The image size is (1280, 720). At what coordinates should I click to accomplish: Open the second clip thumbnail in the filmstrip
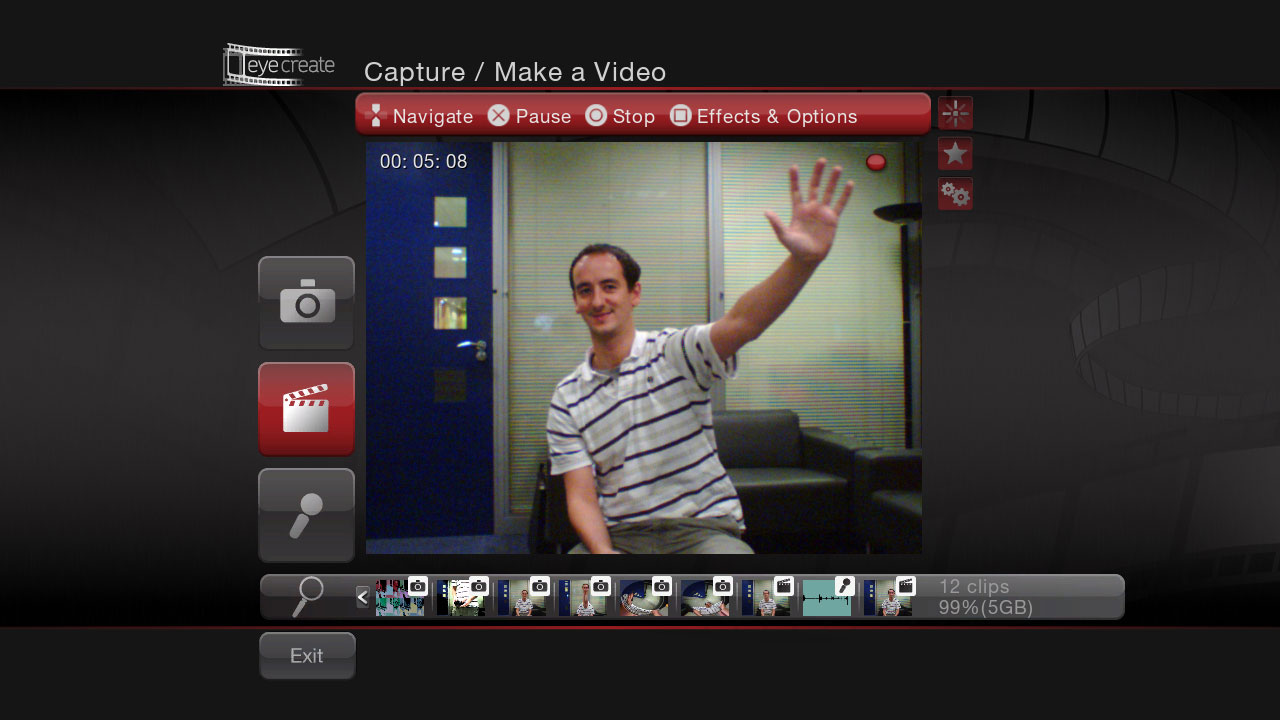tap(462, 597)
